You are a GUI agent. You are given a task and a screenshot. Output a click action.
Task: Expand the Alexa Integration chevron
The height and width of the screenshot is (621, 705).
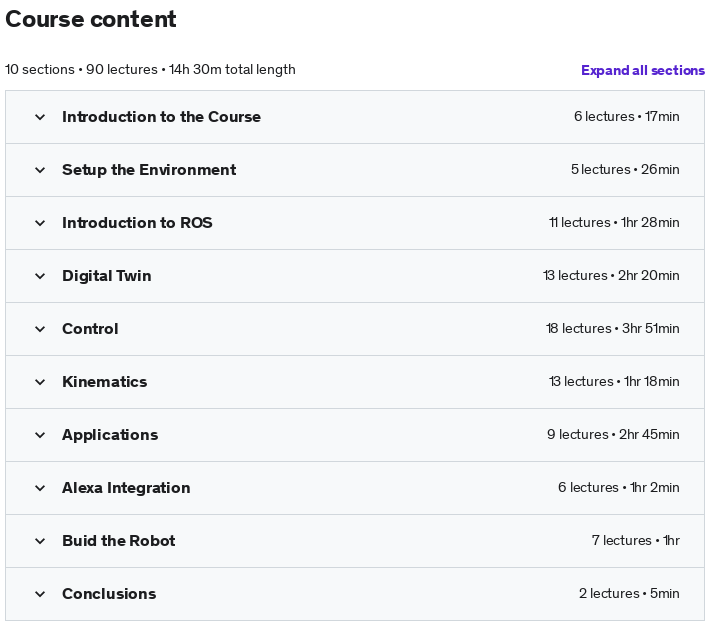tap(40, 489)
